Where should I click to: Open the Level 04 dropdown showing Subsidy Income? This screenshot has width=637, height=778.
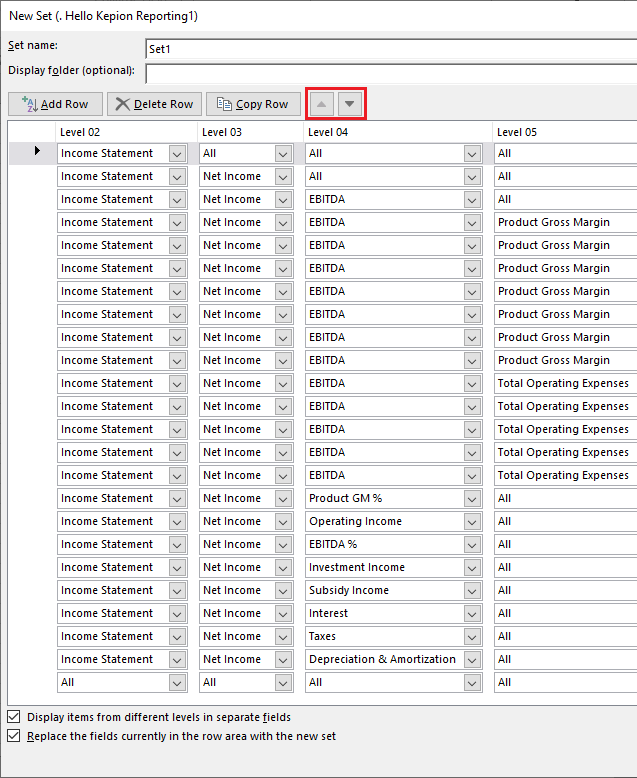[472, 590]
